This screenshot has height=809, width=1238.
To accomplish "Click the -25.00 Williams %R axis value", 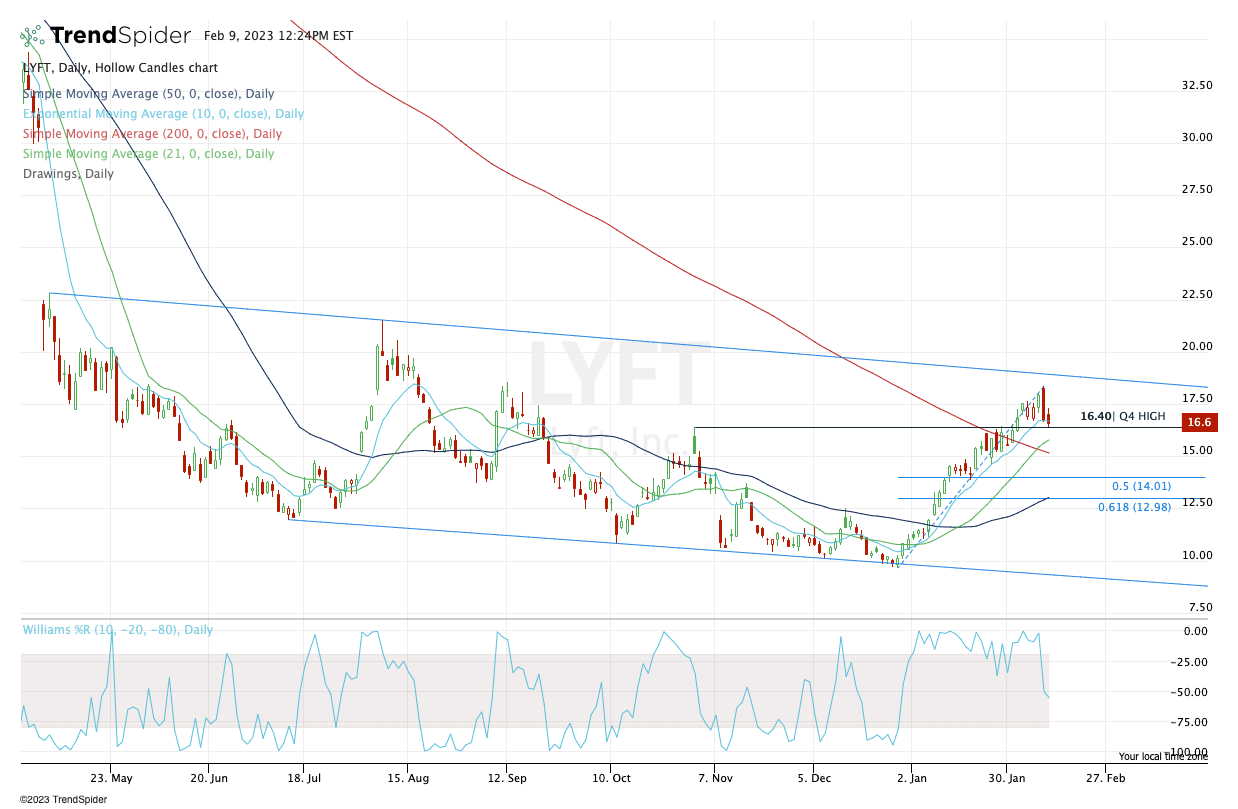I will point(1191,662).
